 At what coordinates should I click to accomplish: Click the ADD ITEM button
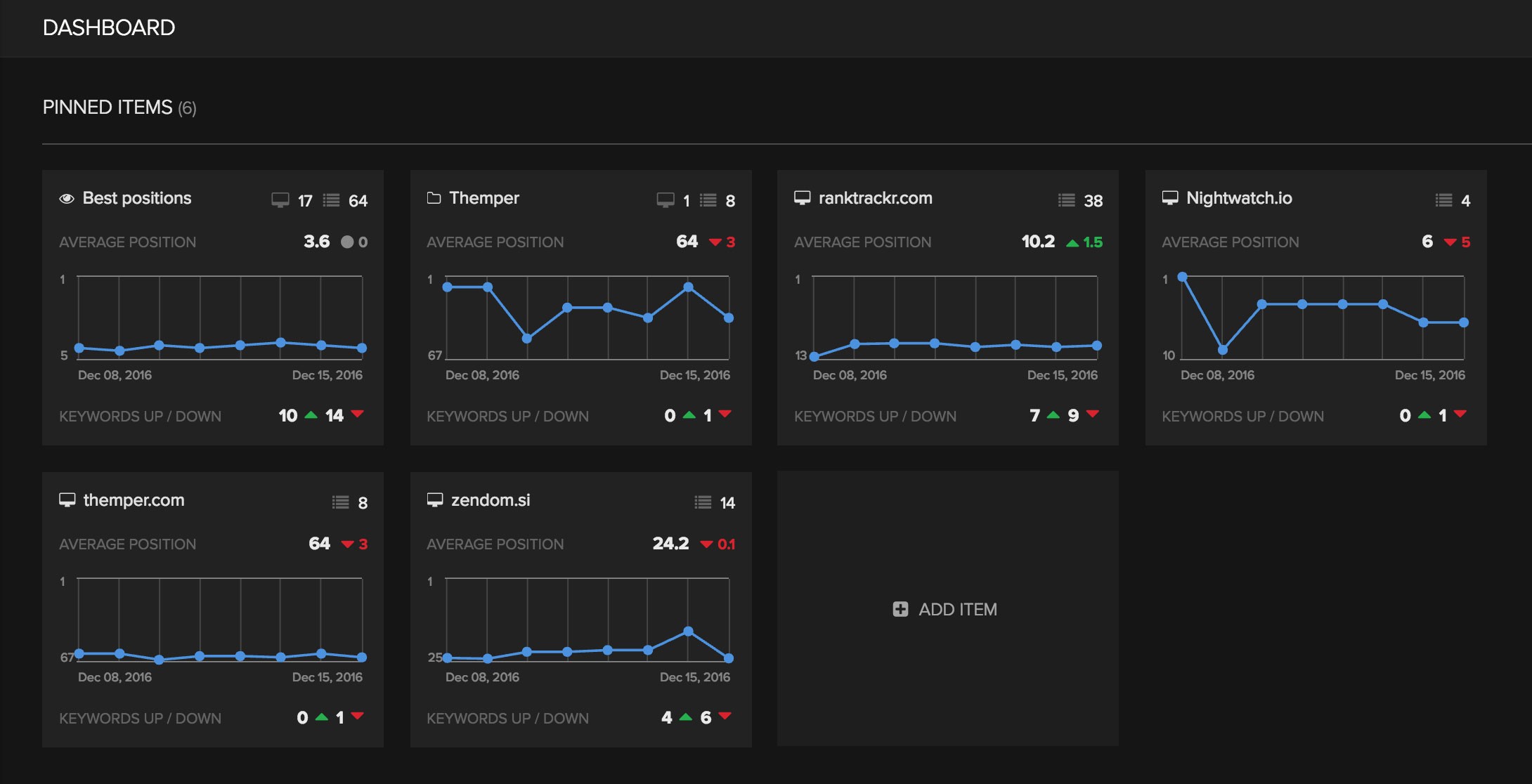[957, 609]
